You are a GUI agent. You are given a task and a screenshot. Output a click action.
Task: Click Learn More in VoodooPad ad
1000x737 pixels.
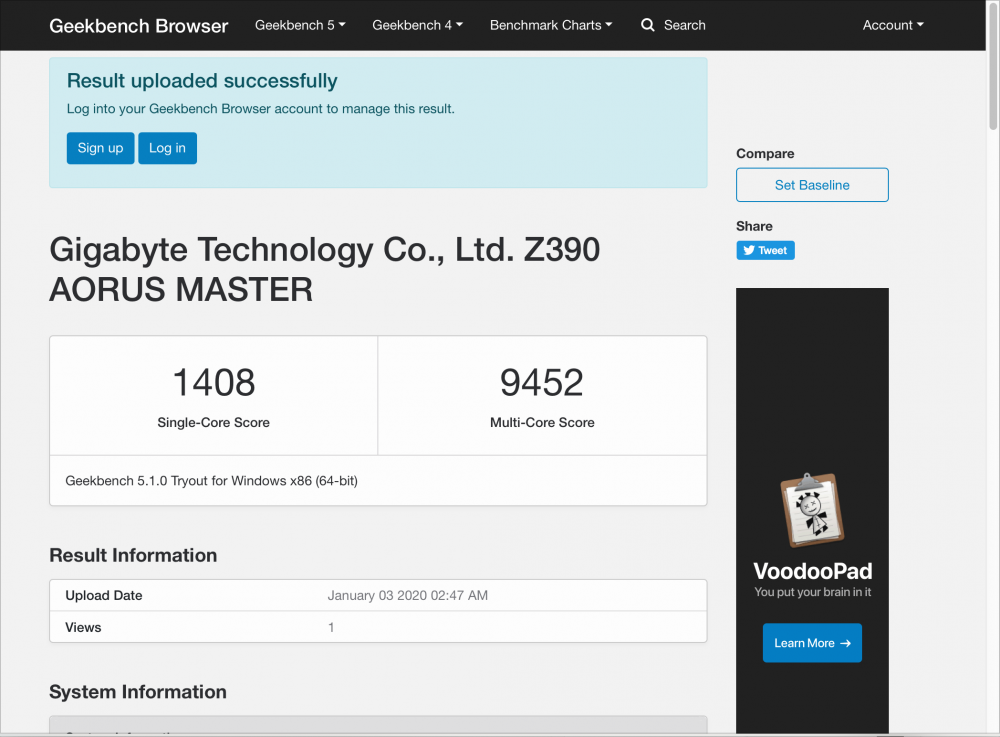pyautogui.click(x=812, y=643)
